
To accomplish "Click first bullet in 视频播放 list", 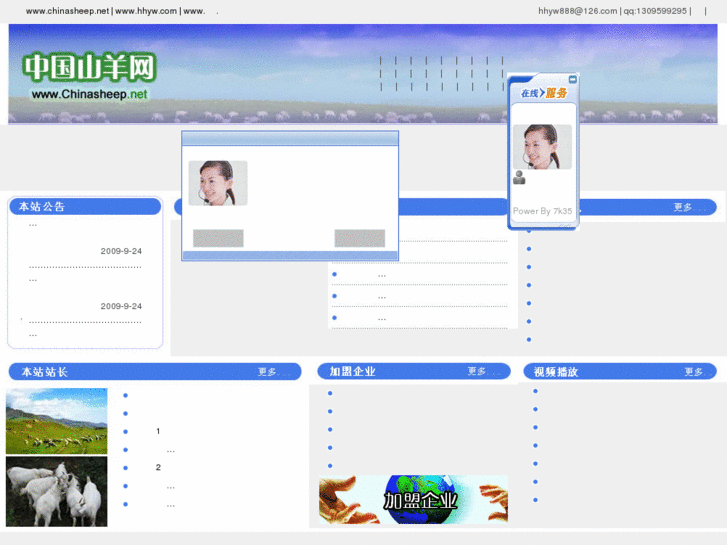I will click(x=536, y=391).
